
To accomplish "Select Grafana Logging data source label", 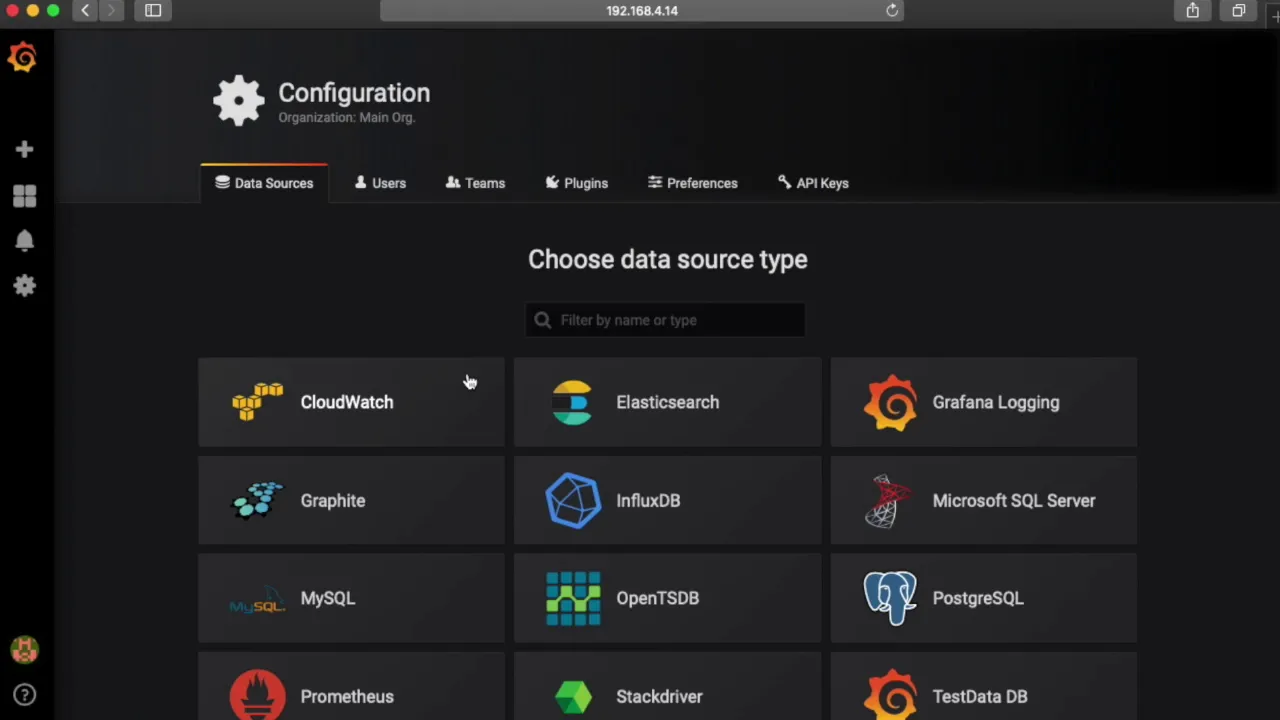I will coord(995,403).
